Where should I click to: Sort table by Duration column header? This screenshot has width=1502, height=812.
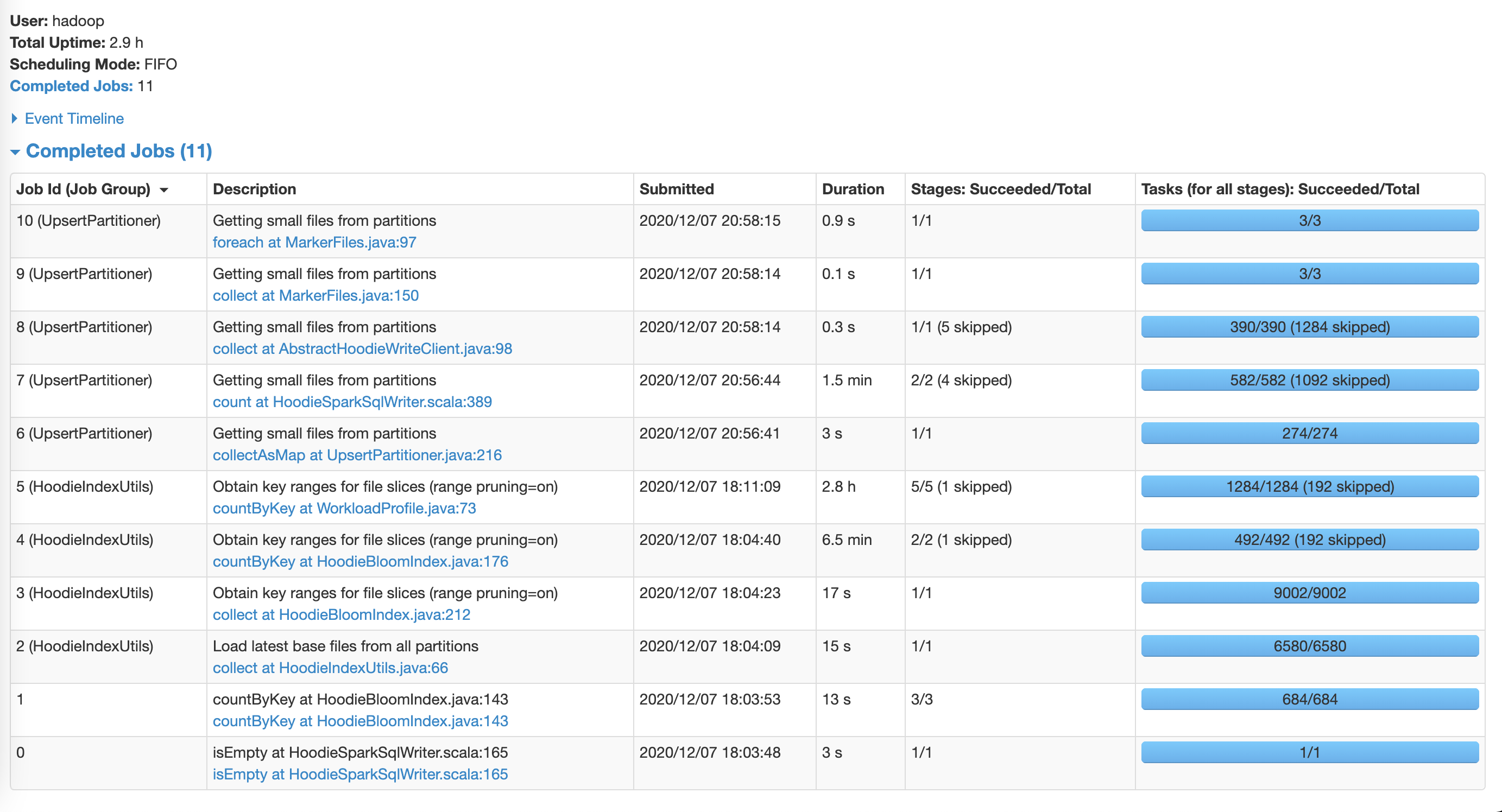point(853,189)
